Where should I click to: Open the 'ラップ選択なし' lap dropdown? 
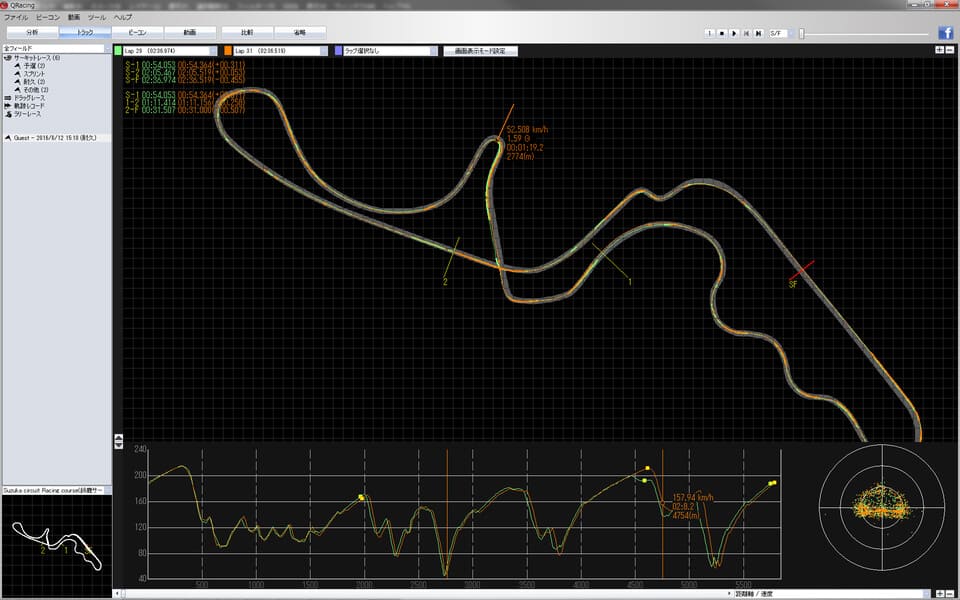click(391, 51)
